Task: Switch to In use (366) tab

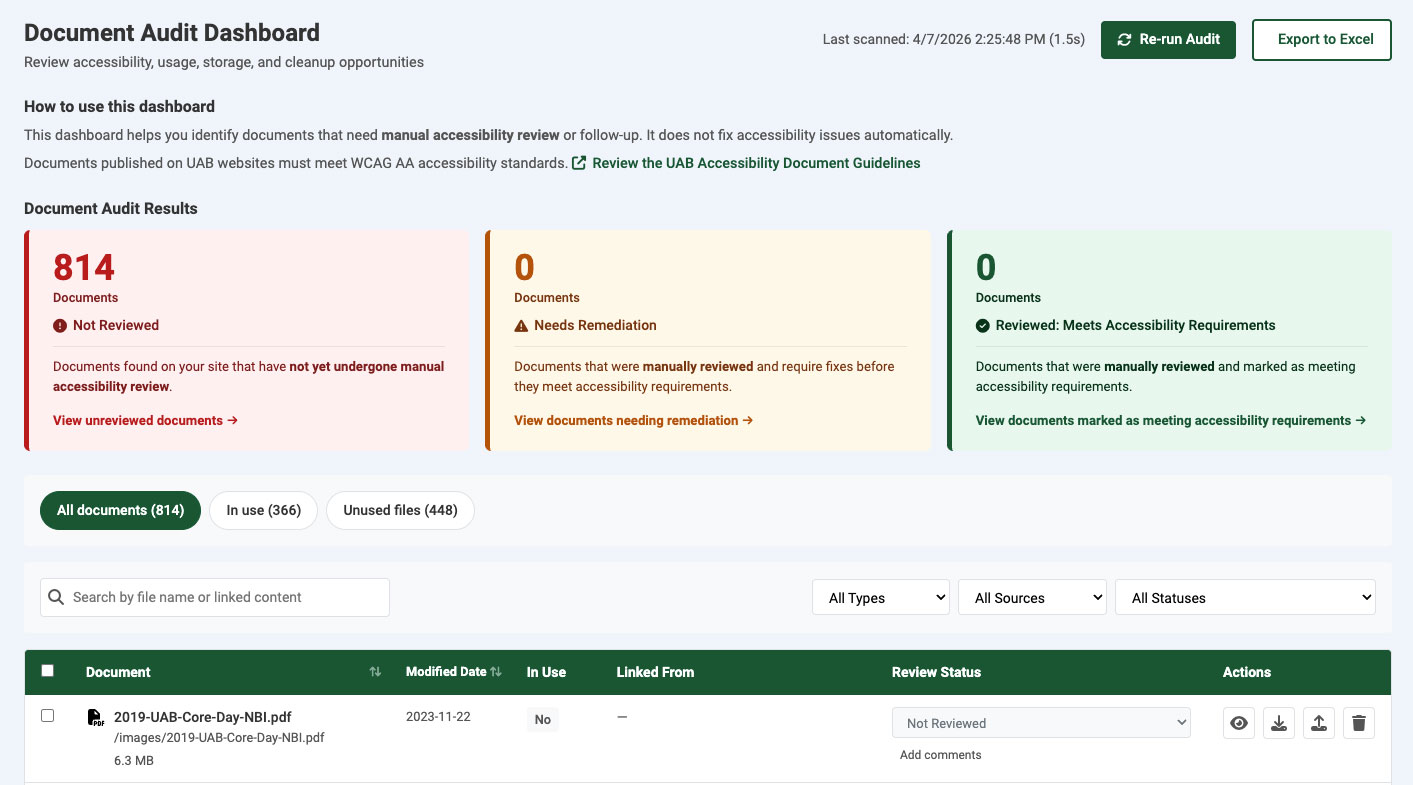Action: (263, 510)
